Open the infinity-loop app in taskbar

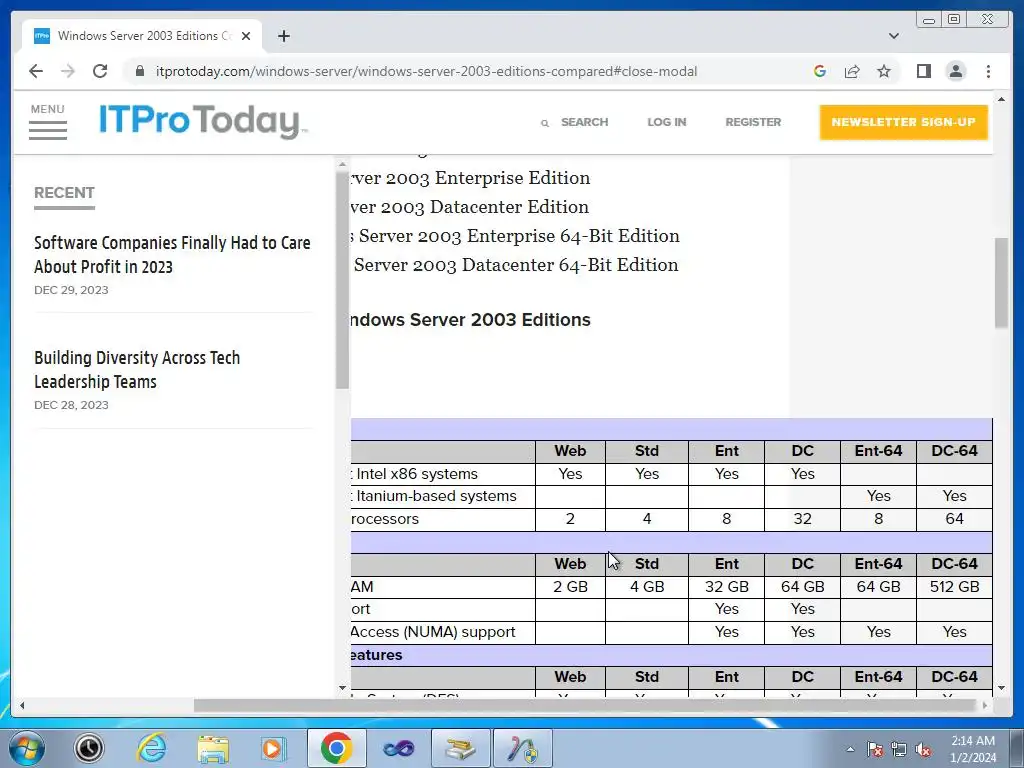398,748
